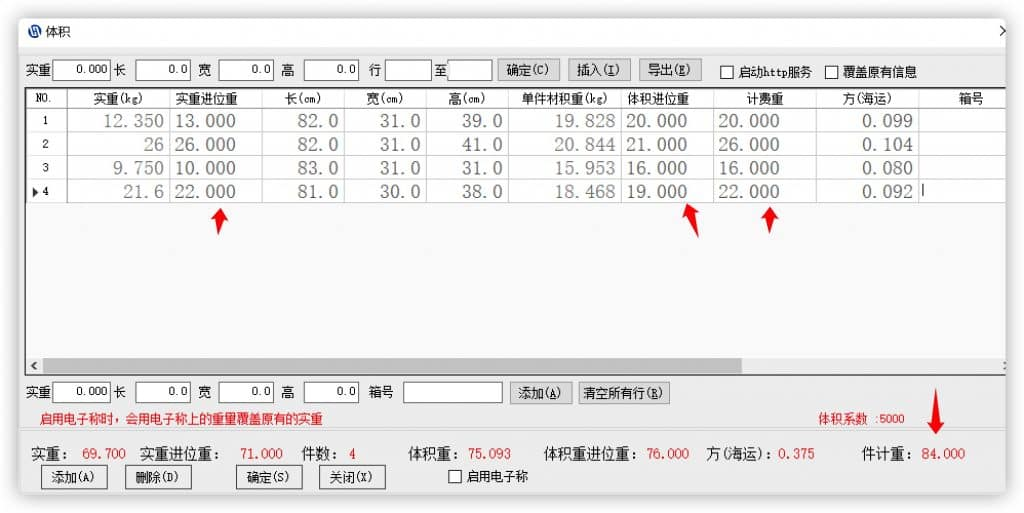
Task: Click the 单件材积重(kg) column header
Action: tap(565, 99)
